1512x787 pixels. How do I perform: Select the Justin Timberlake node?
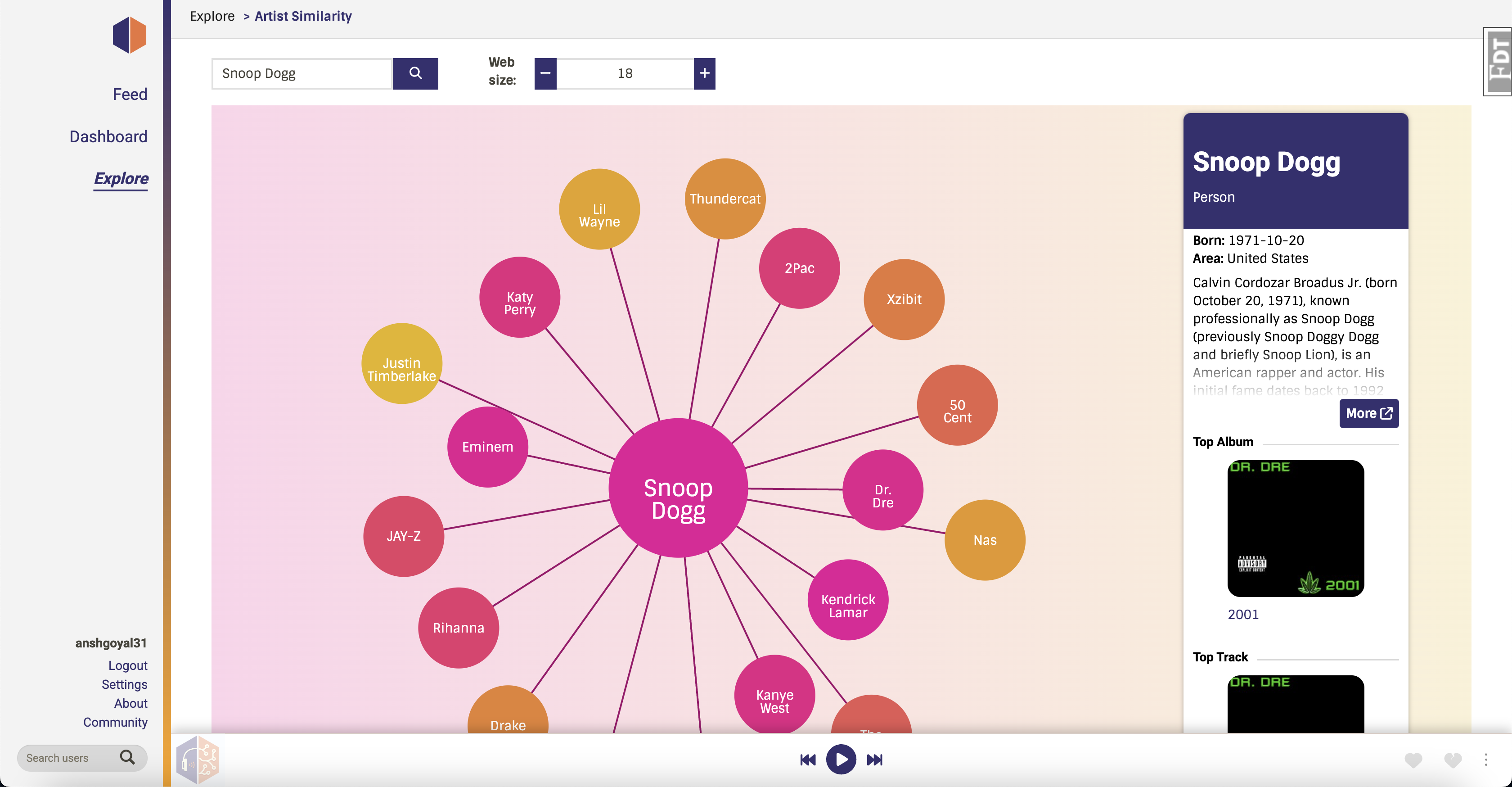point(401,363)
